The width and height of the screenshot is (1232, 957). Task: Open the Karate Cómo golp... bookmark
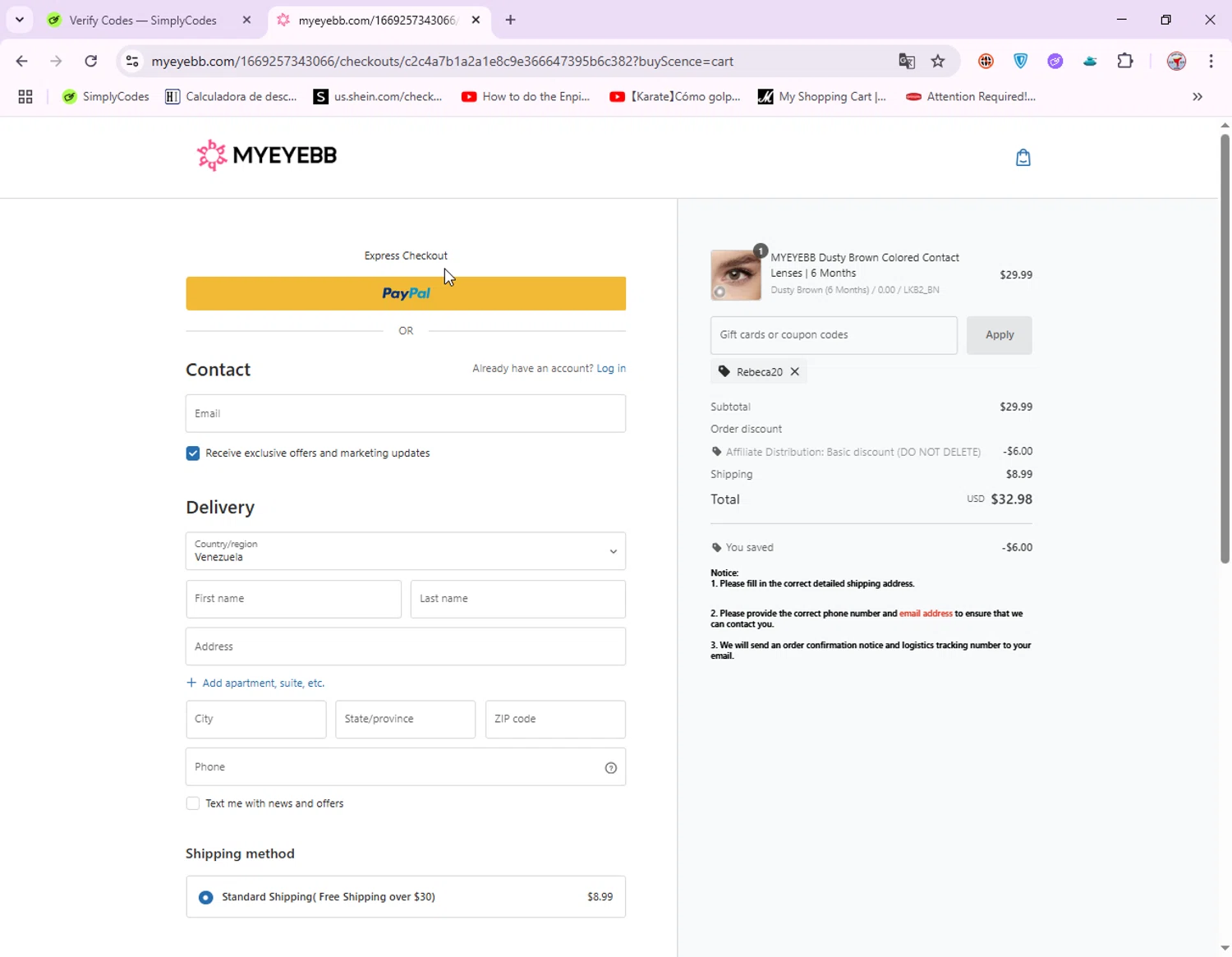[675, 97]
